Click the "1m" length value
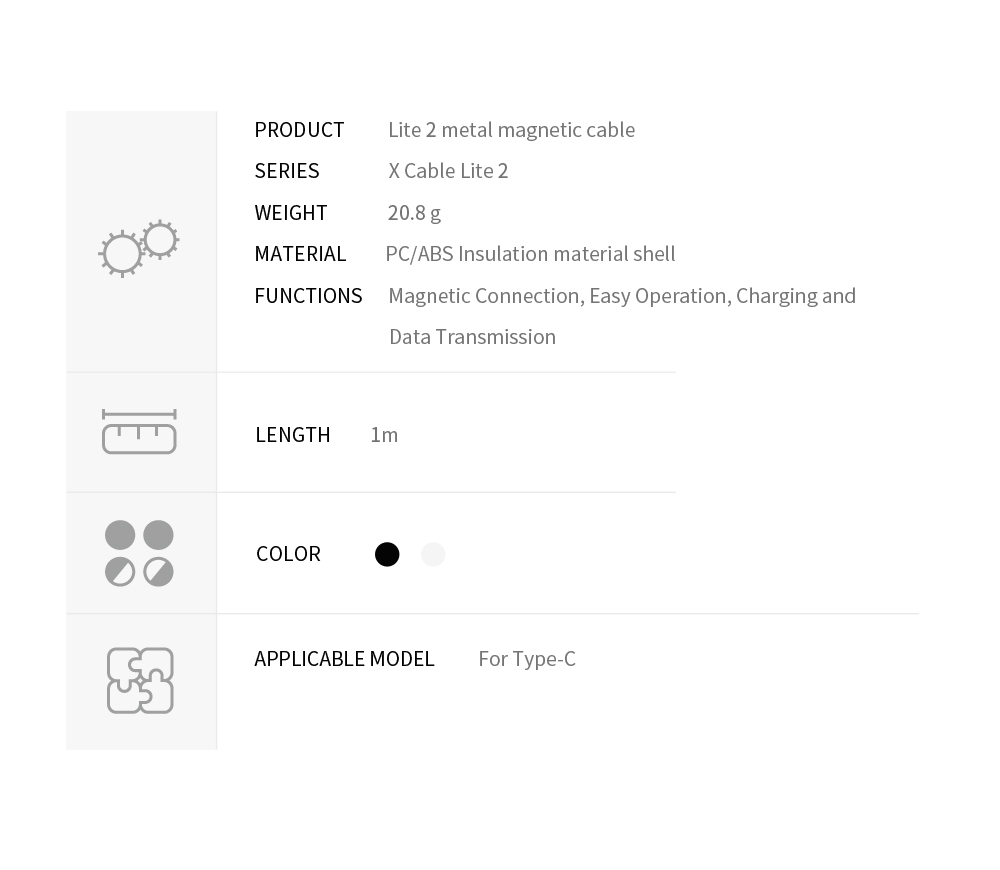The height and width of the screenshot is (870, 1000). click(384, 435)
